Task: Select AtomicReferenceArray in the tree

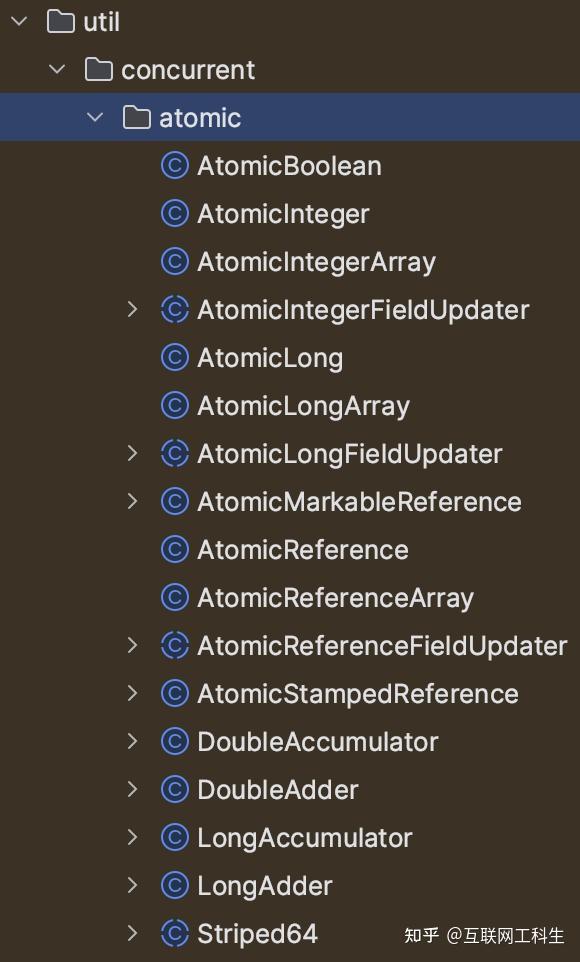Action: 334,597
